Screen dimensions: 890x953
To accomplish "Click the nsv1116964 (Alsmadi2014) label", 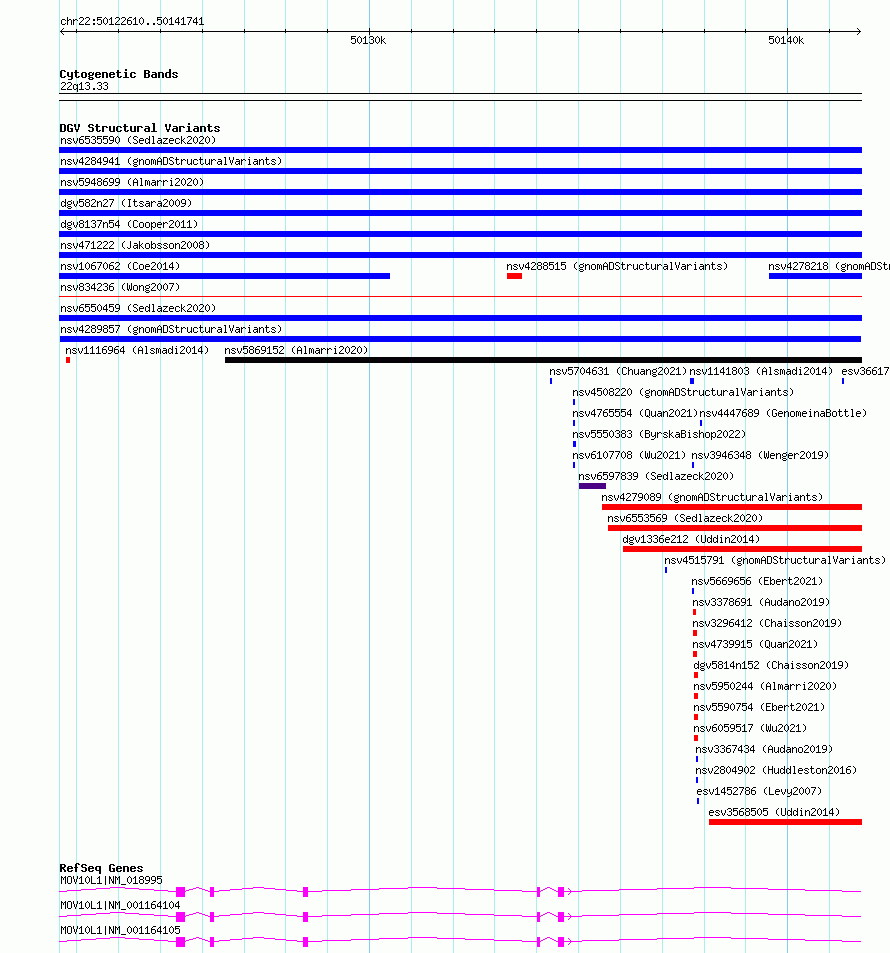I will pos(137,351).
